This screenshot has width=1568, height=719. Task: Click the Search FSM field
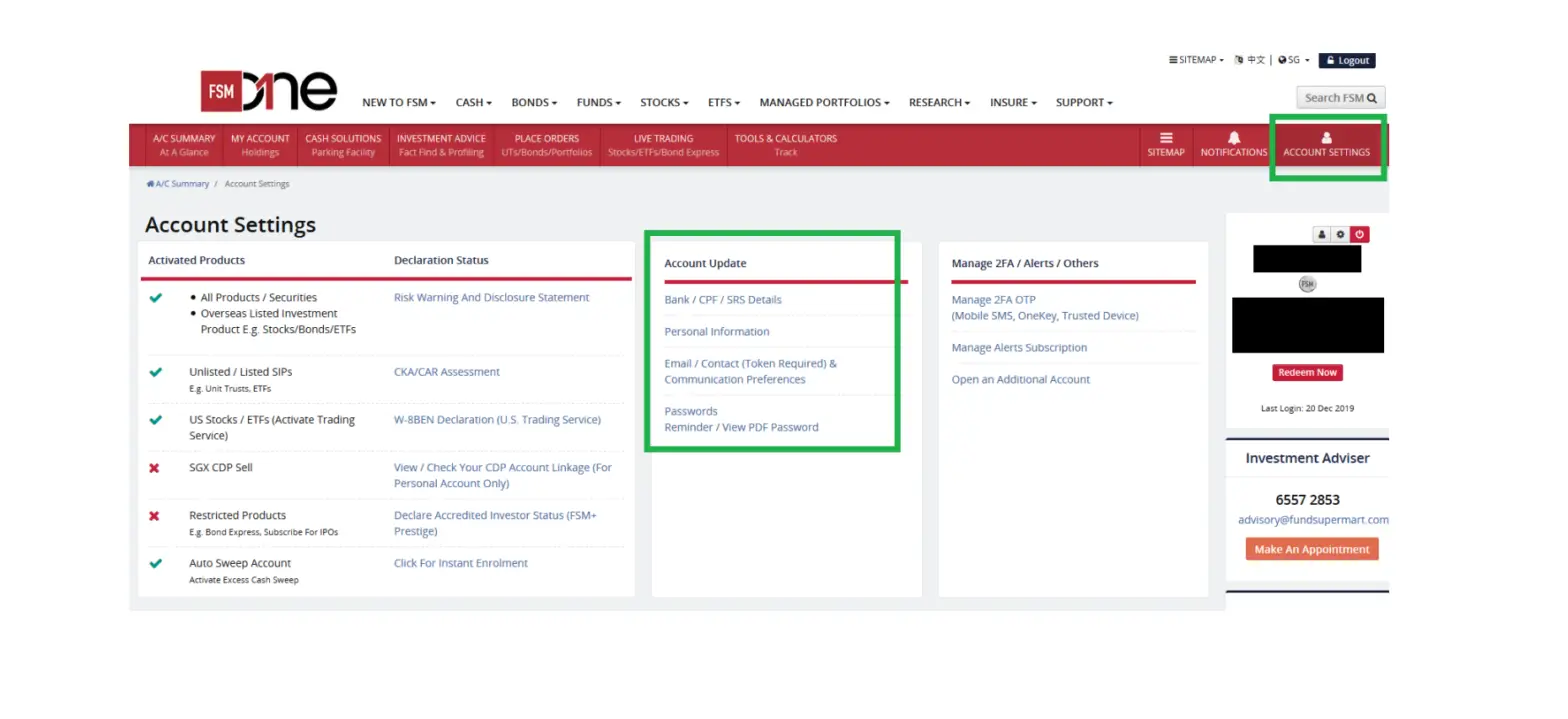(x=1341, y=98)
